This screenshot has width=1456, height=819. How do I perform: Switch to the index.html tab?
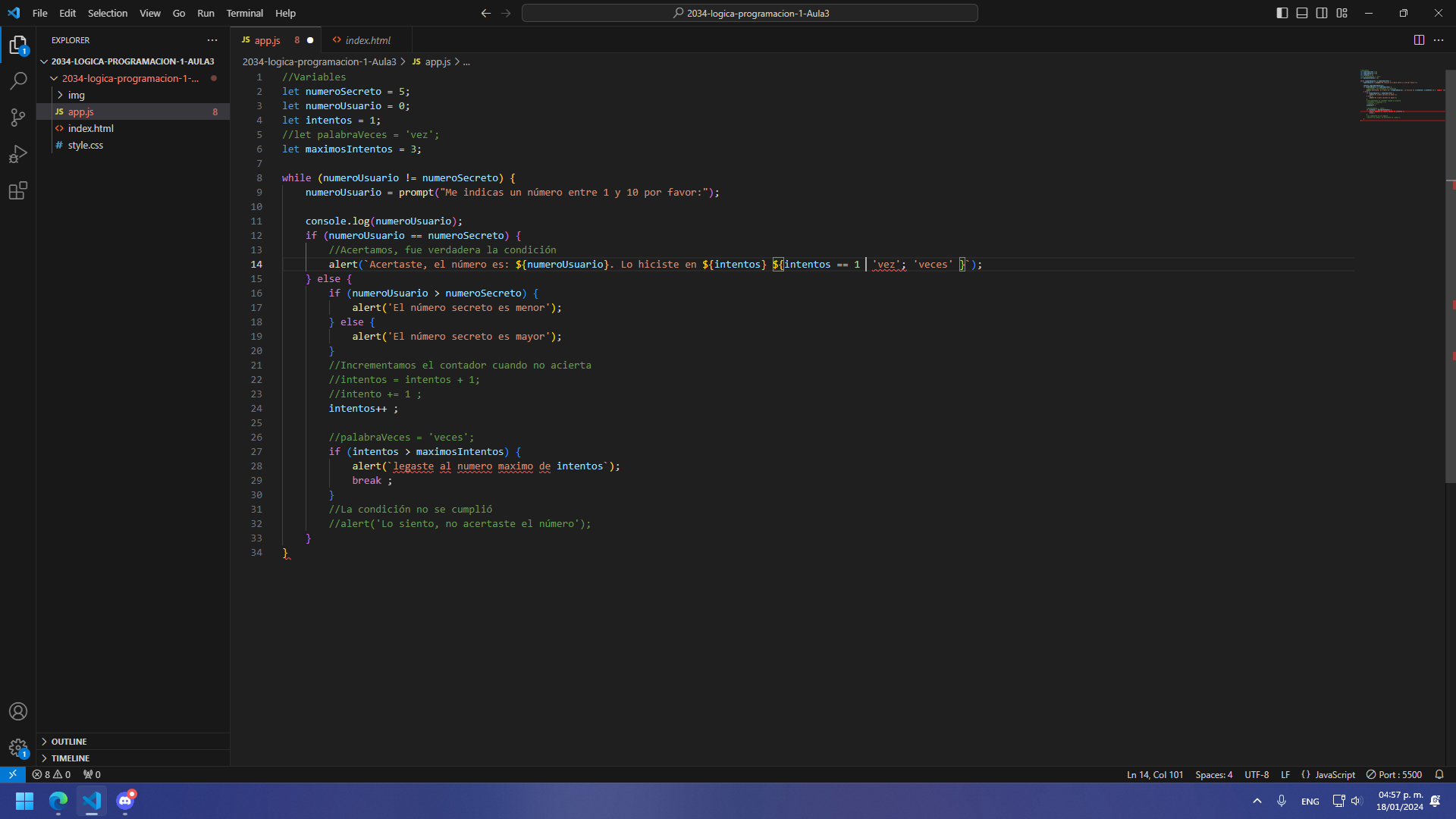point(367,40)
